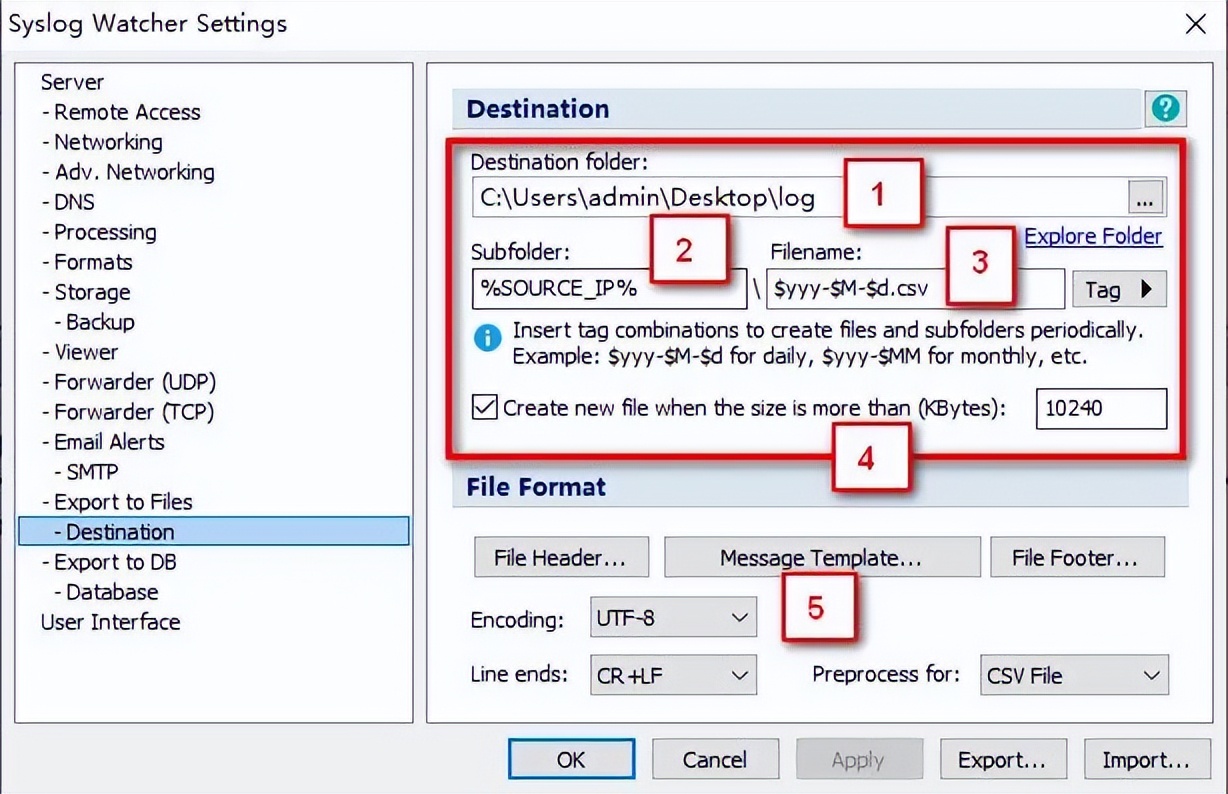1228x794 pixels.
Task: Click the green help question mark icon
Action: coord(1165,109)
